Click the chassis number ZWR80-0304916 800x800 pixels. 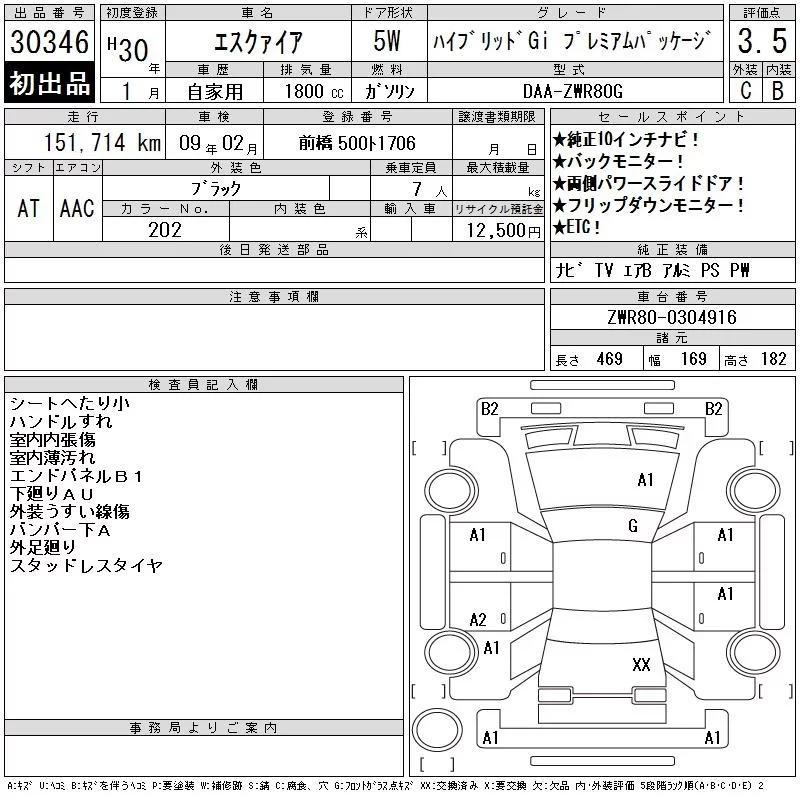(x=672, y=317)
